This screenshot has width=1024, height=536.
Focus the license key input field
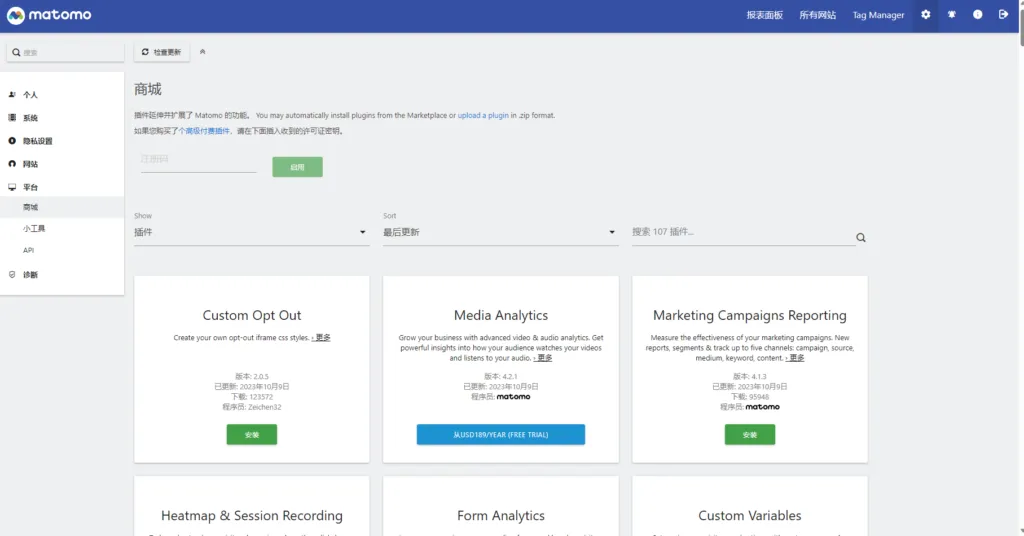[198, 160]
